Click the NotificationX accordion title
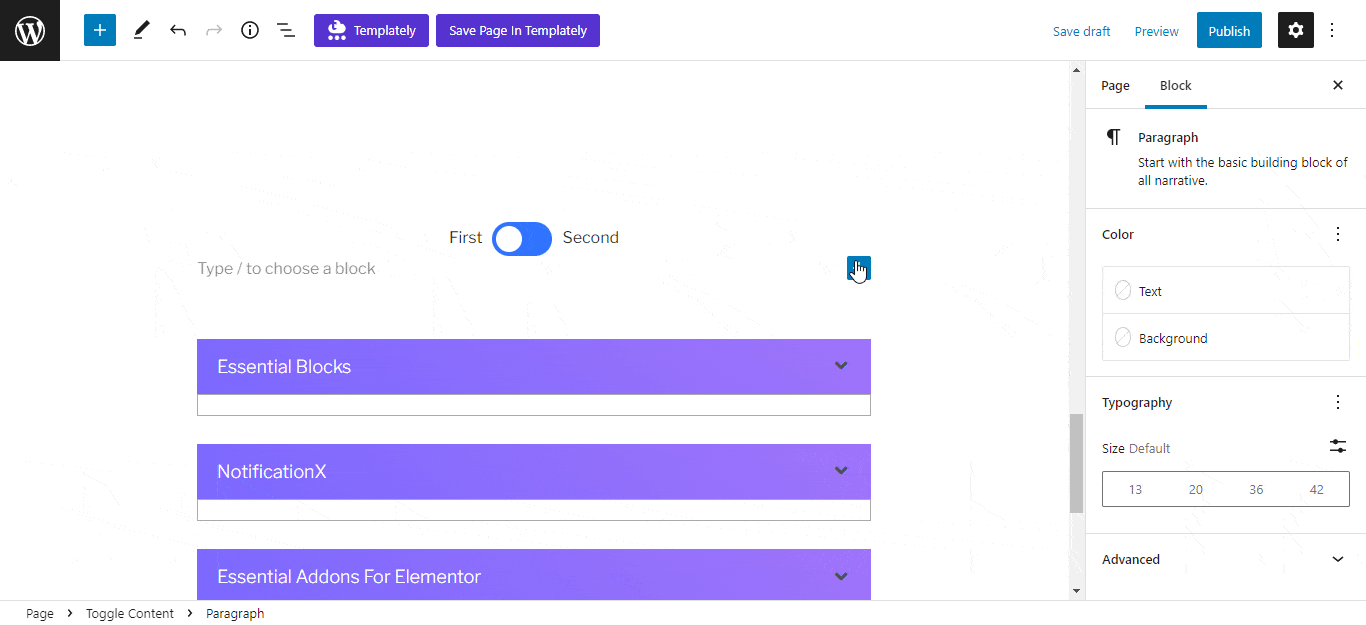This screenshot has height=625, width=1366. pos(272,471)
